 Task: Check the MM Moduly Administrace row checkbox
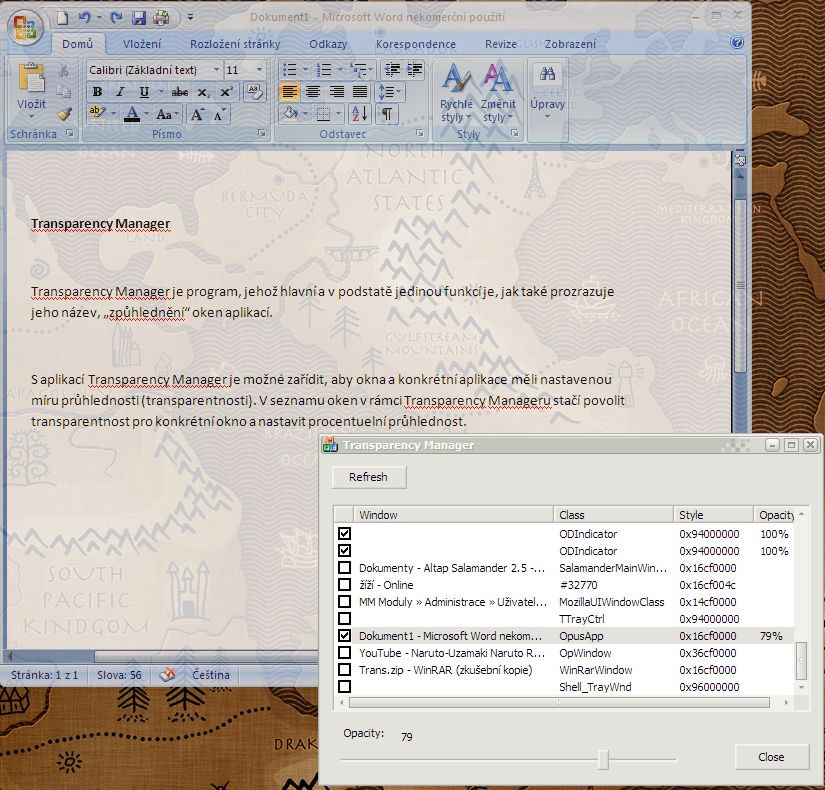point(345,602)
